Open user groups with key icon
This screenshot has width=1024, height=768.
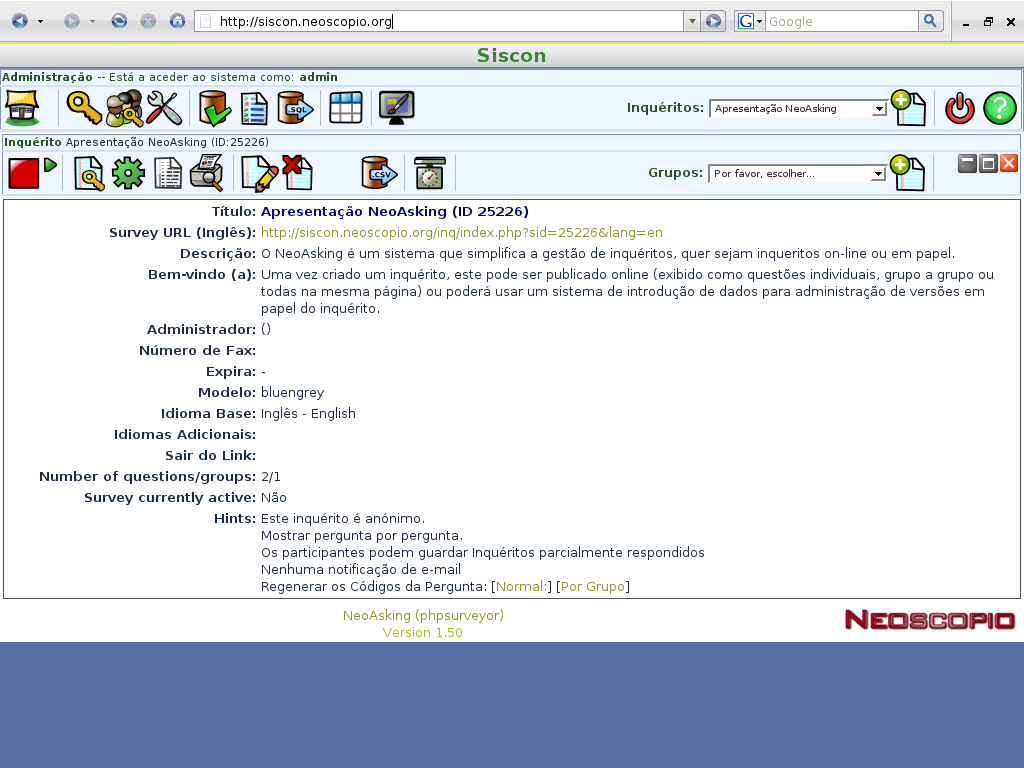(124, 108)
